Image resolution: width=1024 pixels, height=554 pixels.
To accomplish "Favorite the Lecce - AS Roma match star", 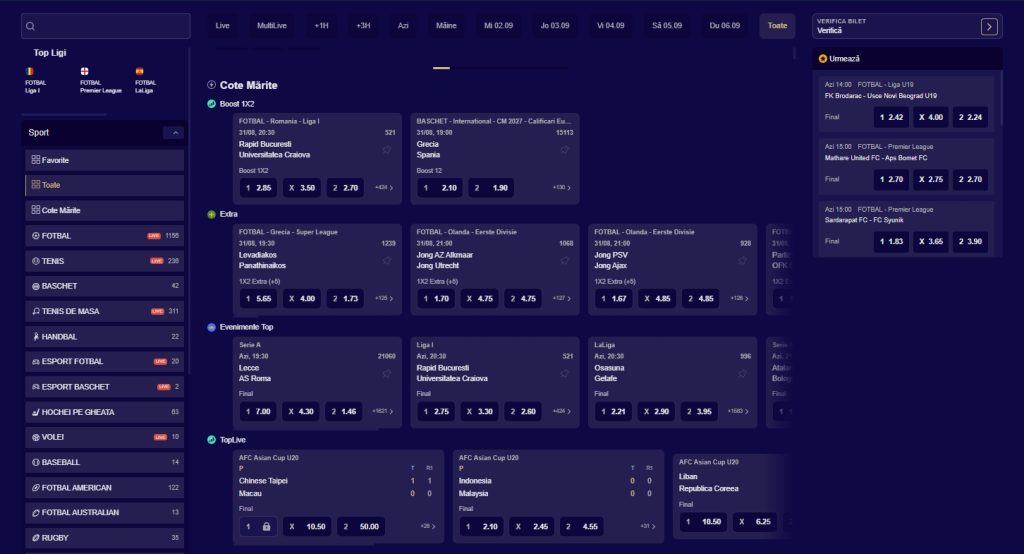I will (x=387, y=373).
